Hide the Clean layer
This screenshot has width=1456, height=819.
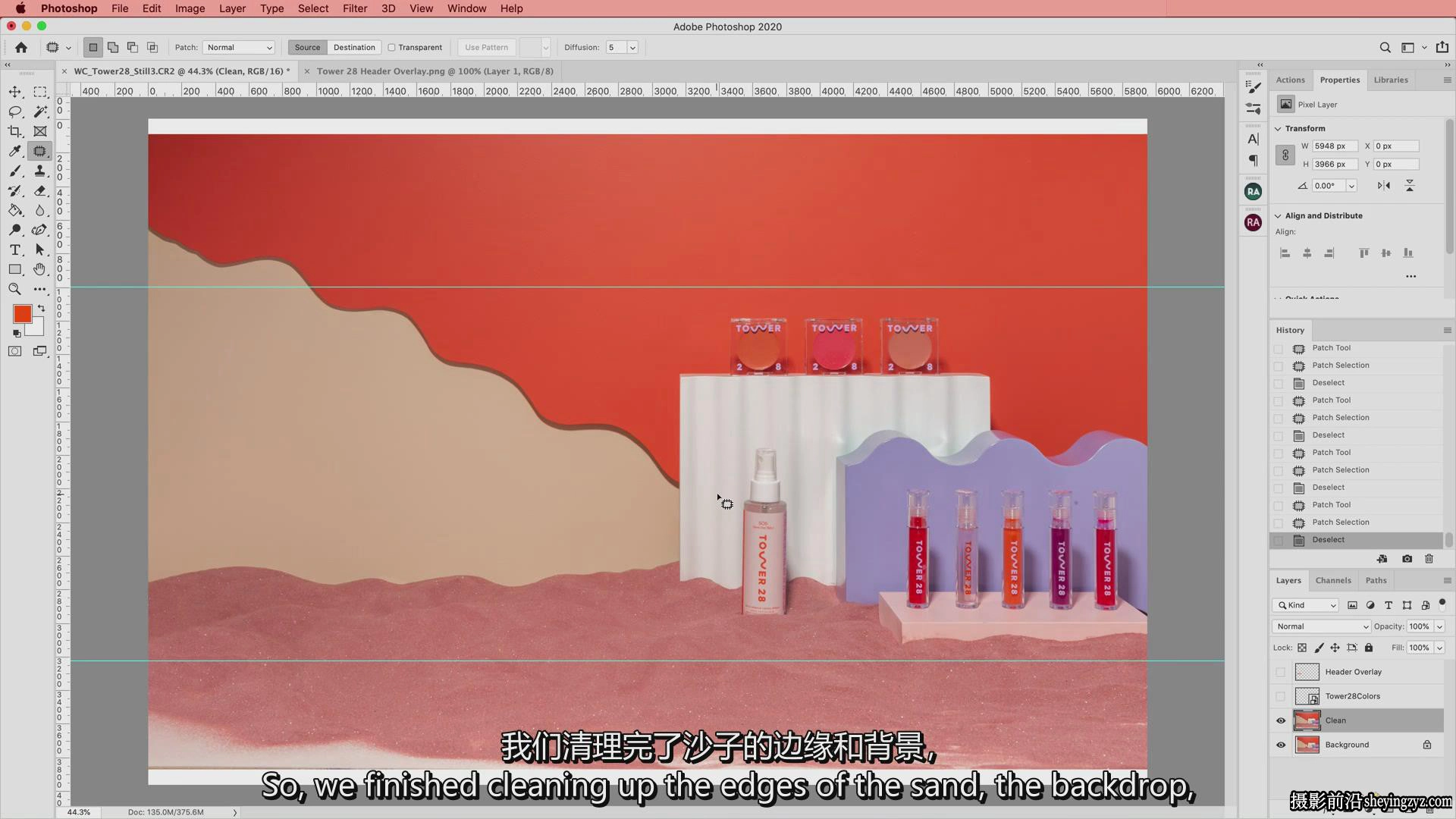[1281, 720]
